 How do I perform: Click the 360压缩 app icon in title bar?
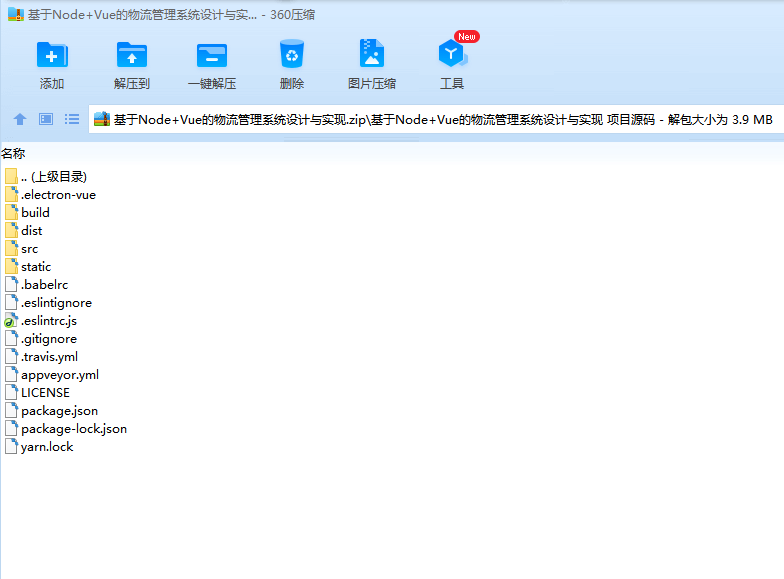[16, 14]
